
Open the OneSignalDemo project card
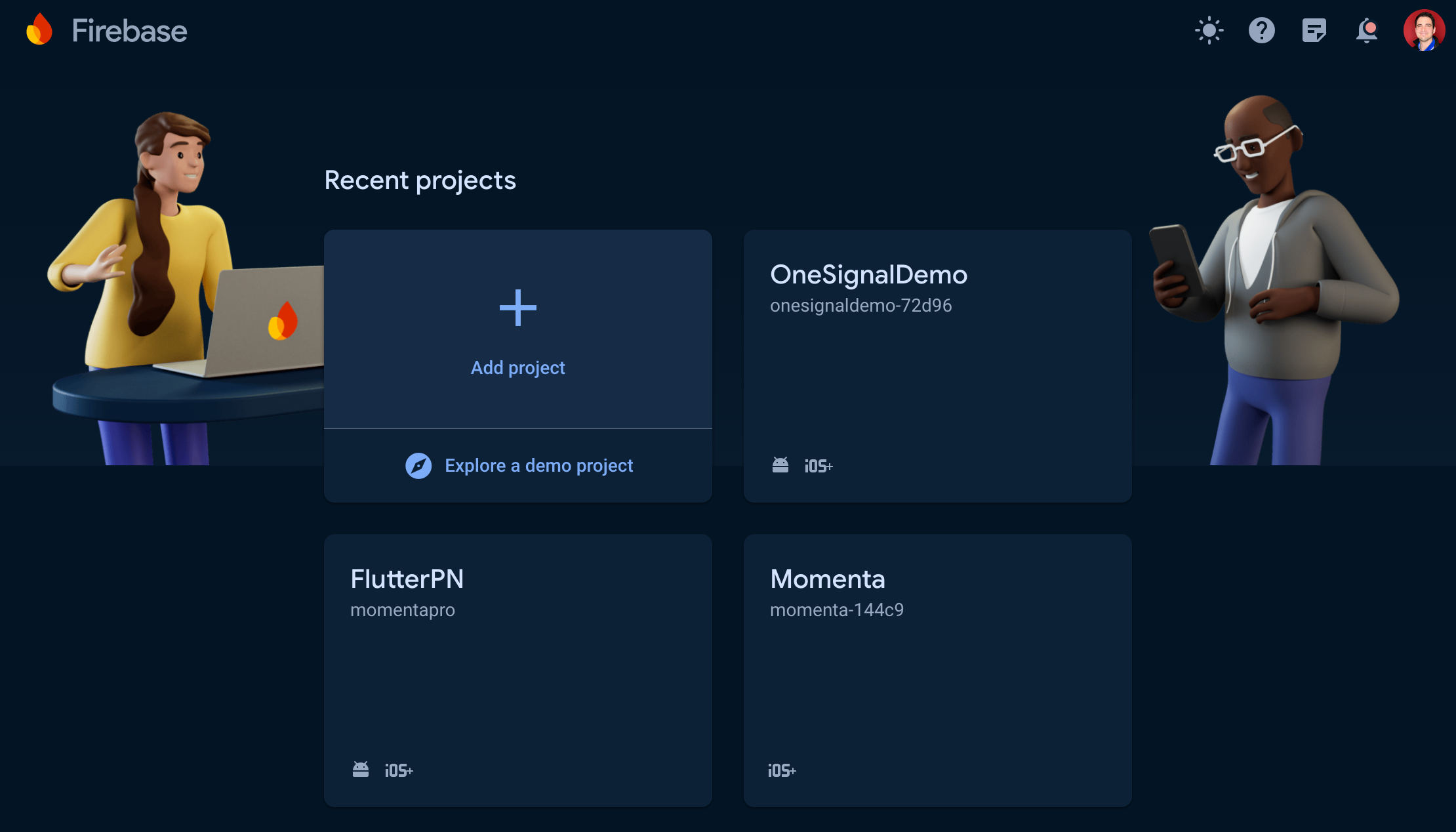click(938, 366)
